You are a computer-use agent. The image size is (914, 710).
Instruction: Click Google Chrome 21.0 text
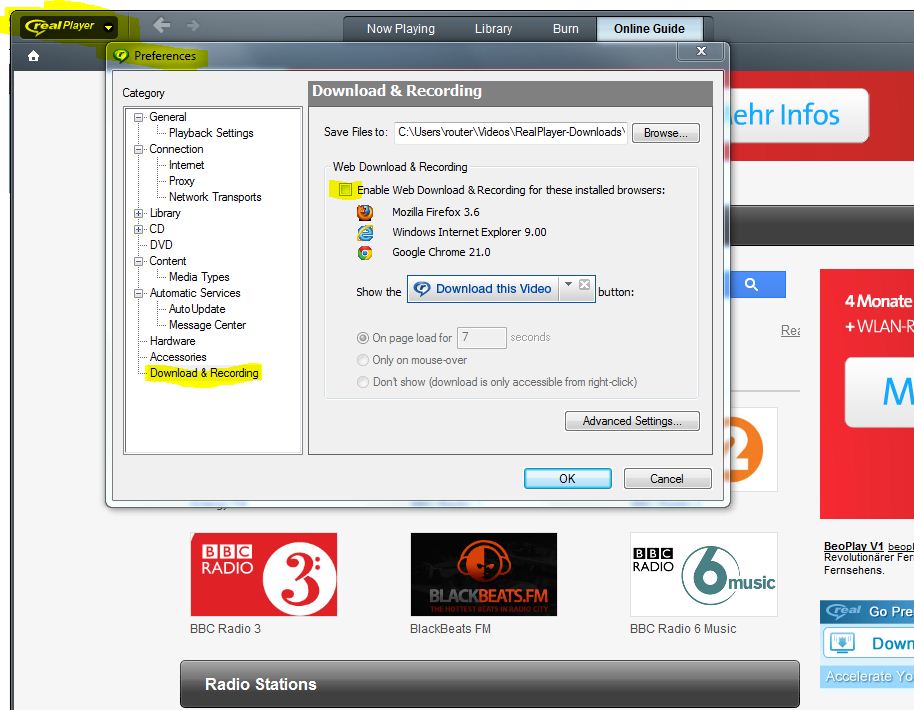(x=441, y=252)
